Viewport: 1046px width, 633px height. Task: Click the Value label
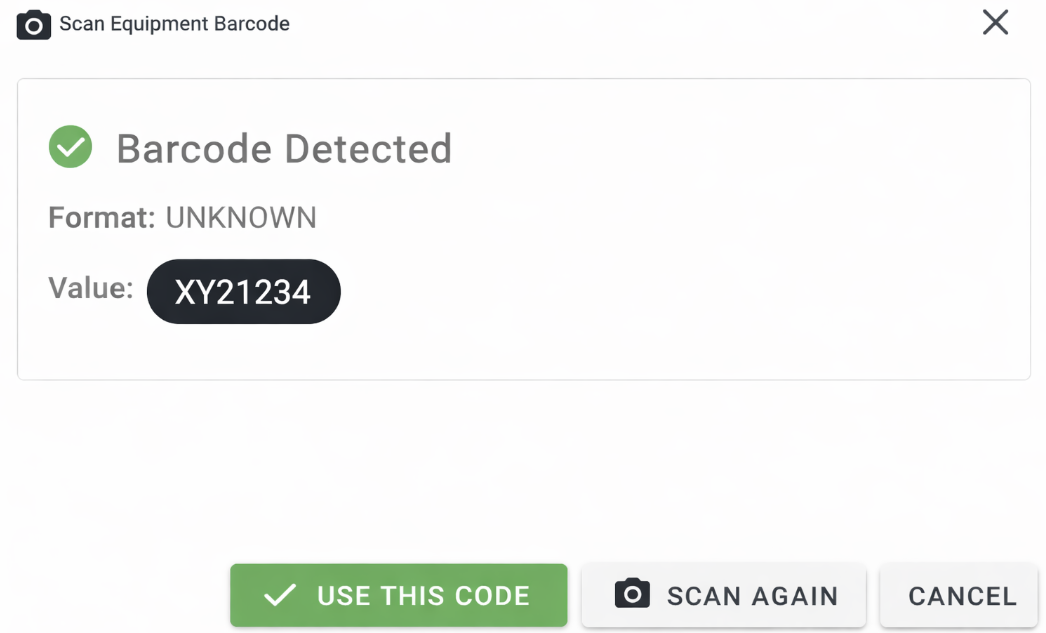point(91,289)
